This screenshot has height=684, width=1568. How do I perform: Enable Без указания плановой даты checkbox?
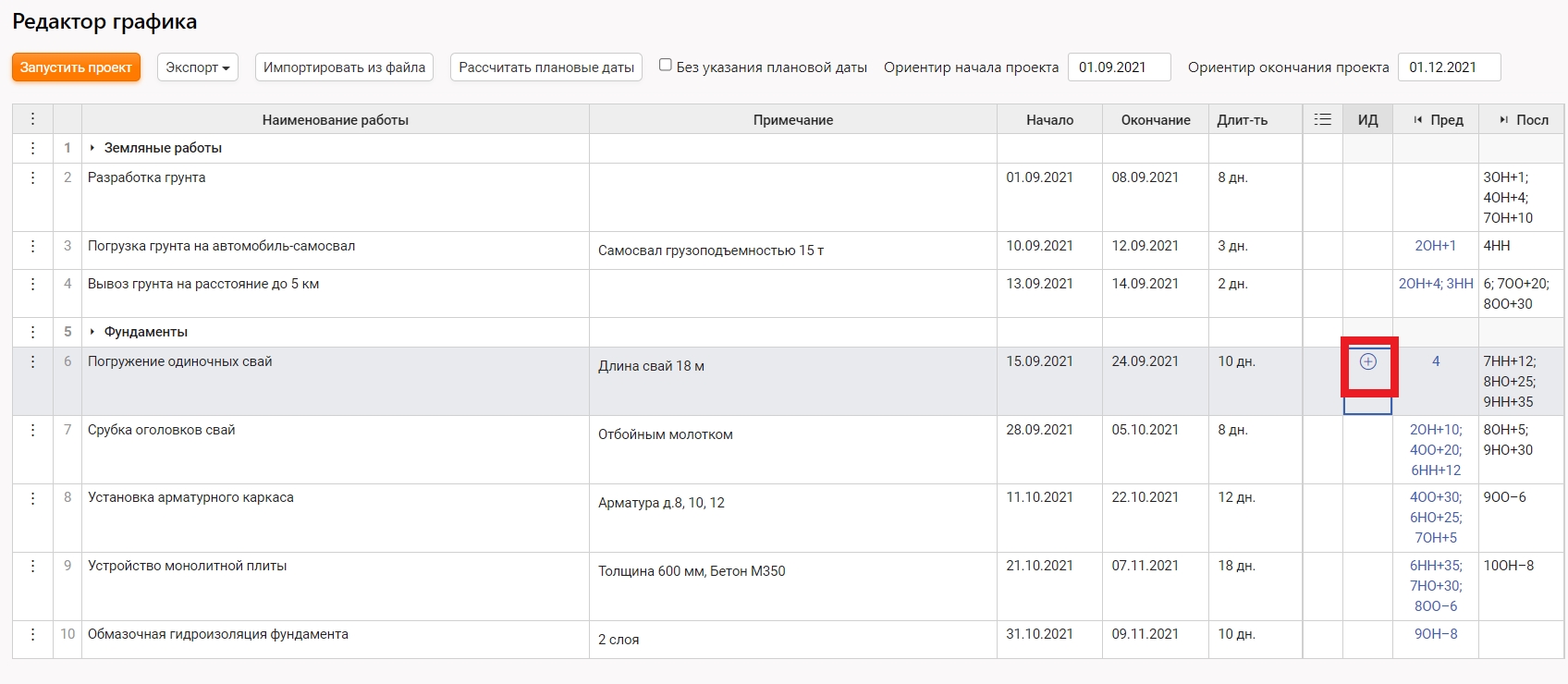pyautogui.click(x=665, y=65)
